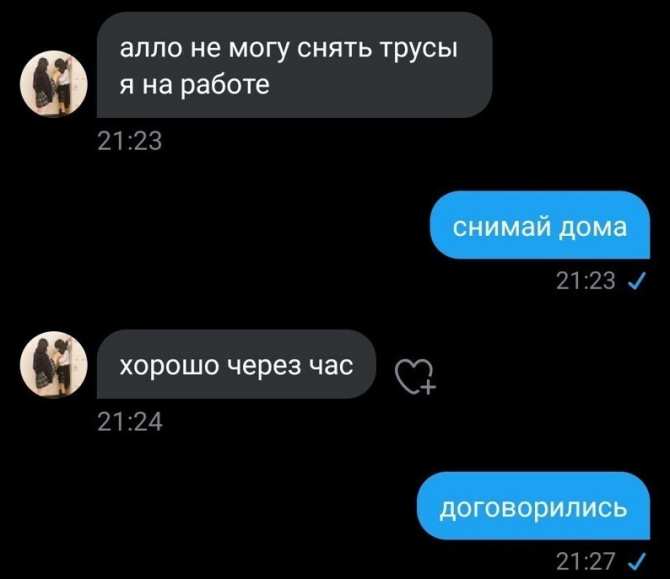This screenshot has height=579, width=670.
Task: Click the word "хорошо" in gray bubble
Action: (169, 367)
